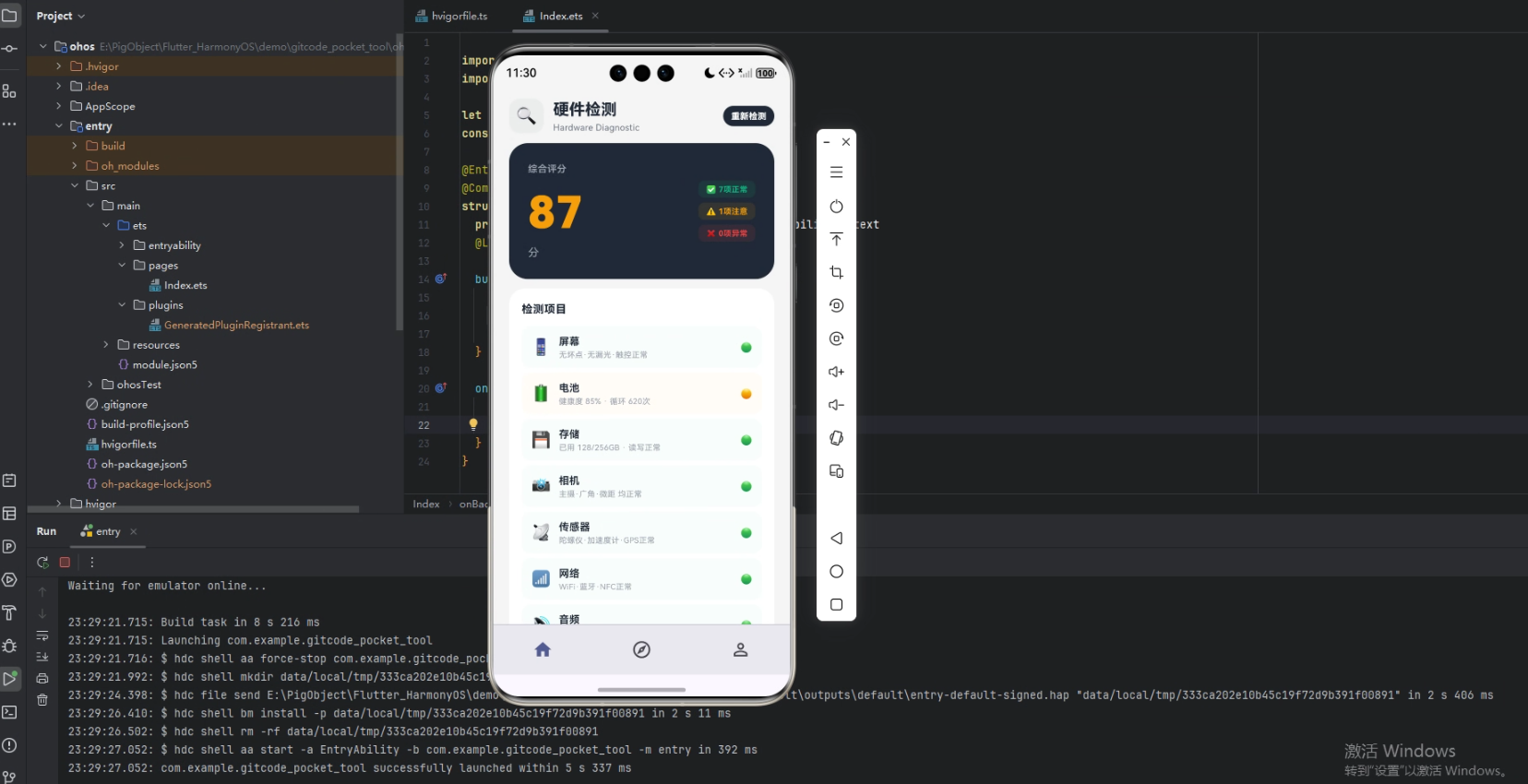Expand the AppScope folder
1528x784 pixels.
pos(59,106)
